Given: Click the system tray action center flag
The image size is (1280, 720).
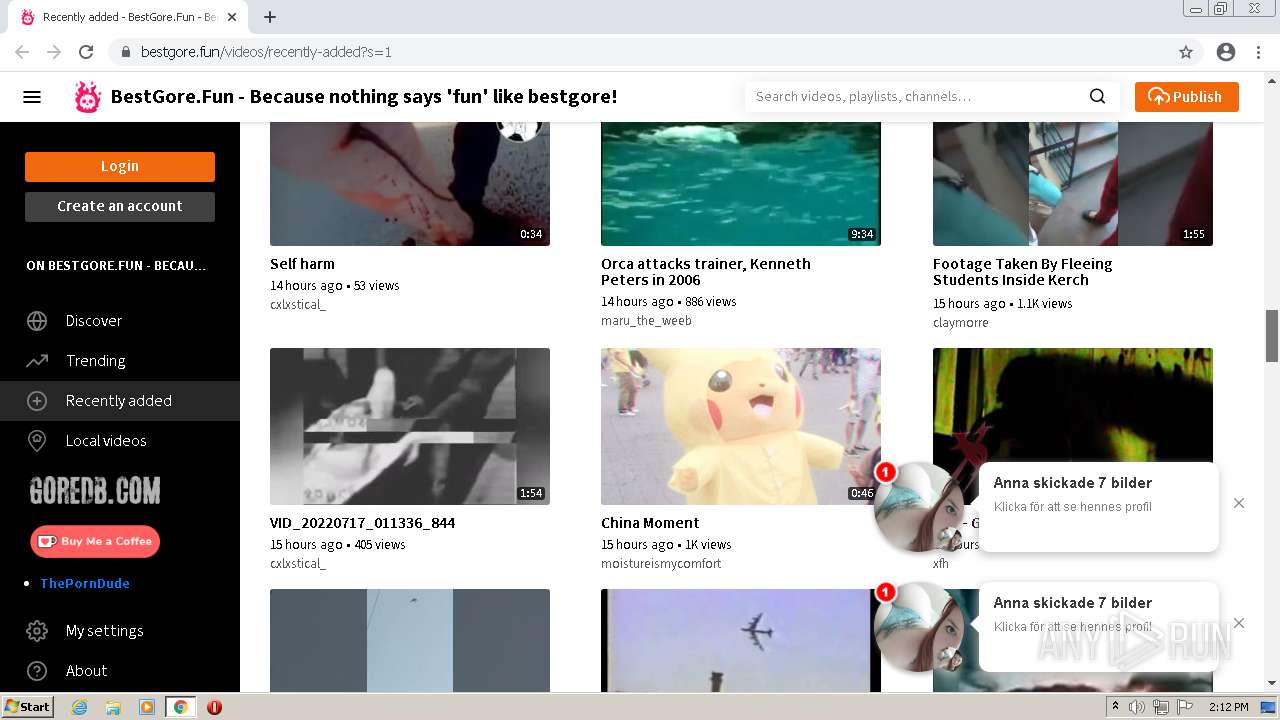Looking at the screenshot, I should pyautogui.click(x=1185, y=707).
